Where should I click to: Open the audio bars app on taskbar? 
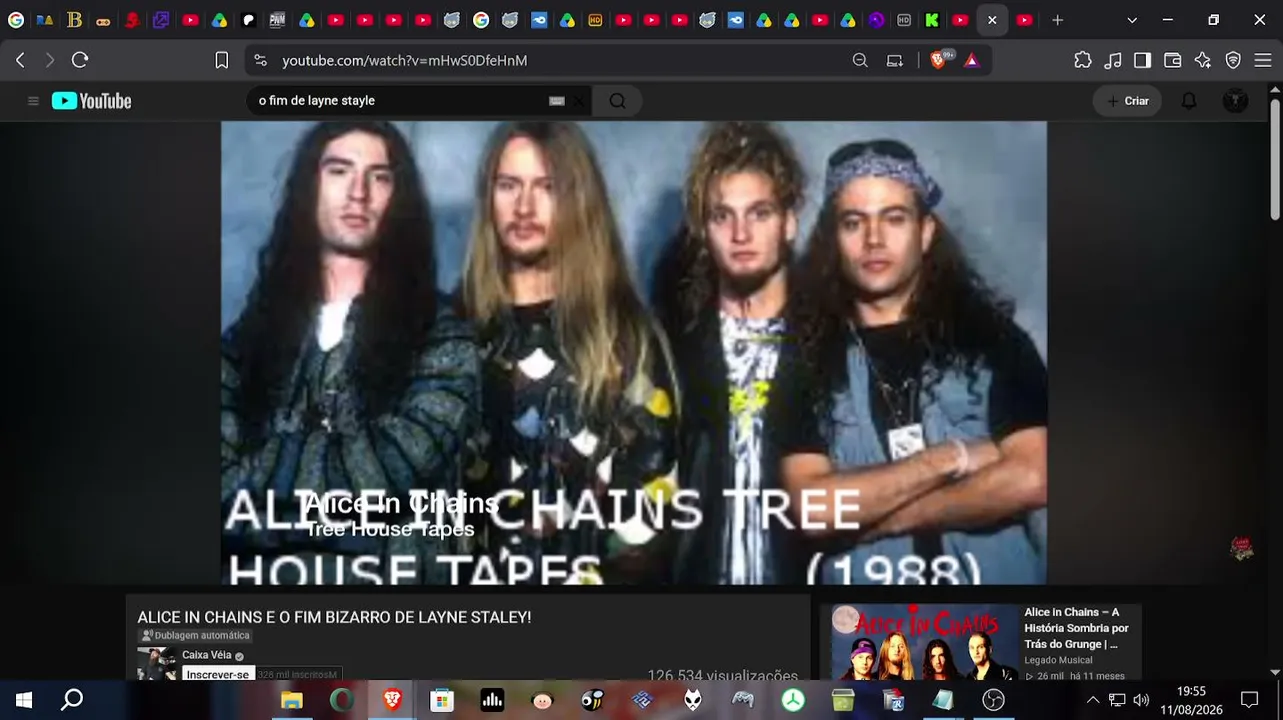pos(492,700)
